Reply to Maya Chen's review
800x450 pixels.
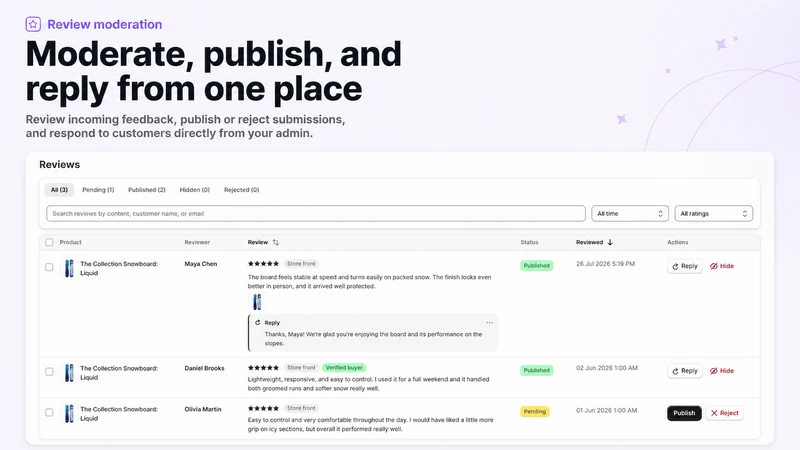[685, 266]
